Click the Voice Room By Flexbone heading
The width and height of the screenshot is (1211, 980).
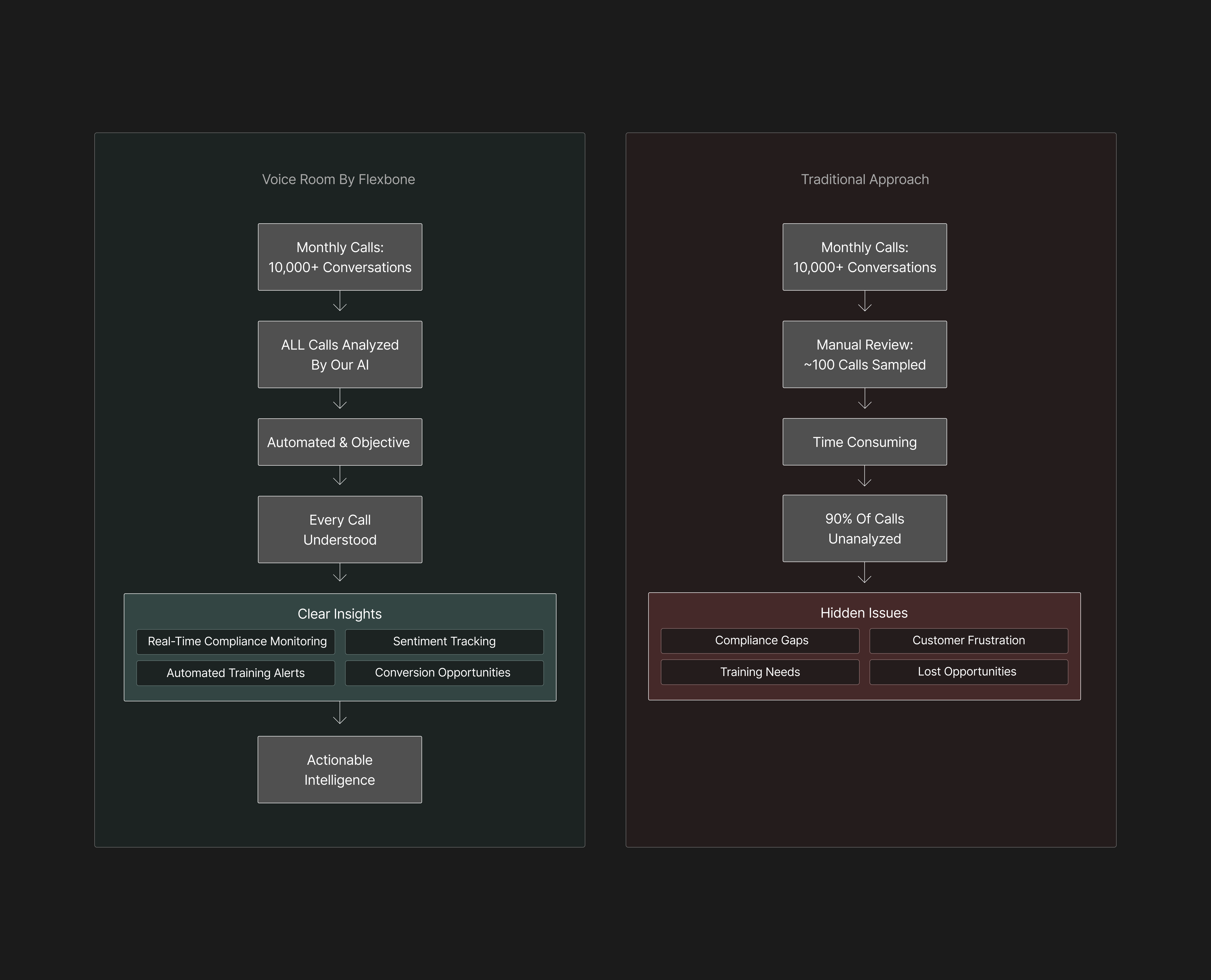(x=338, y=179)
